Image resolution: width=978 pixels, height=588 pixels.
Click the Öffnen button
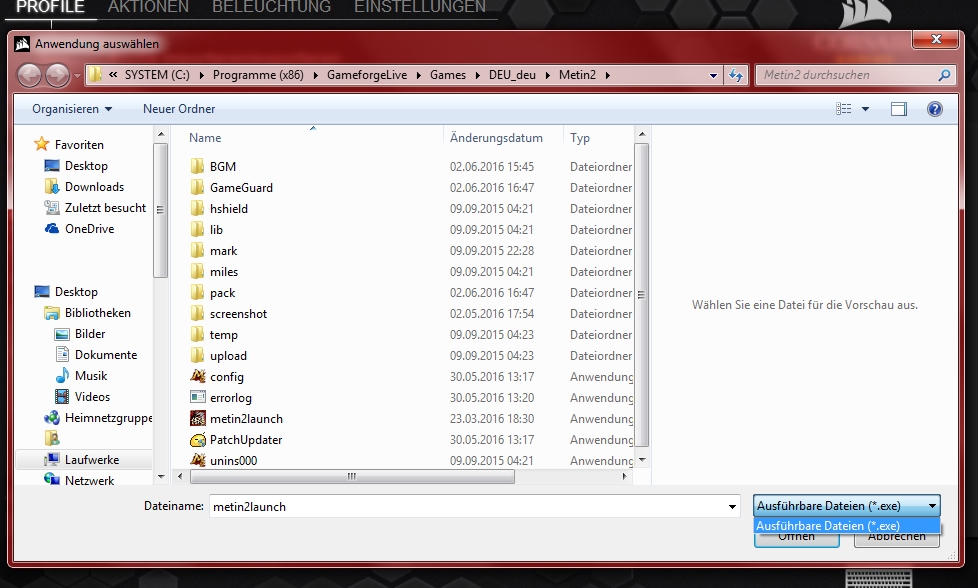point(796,540)
